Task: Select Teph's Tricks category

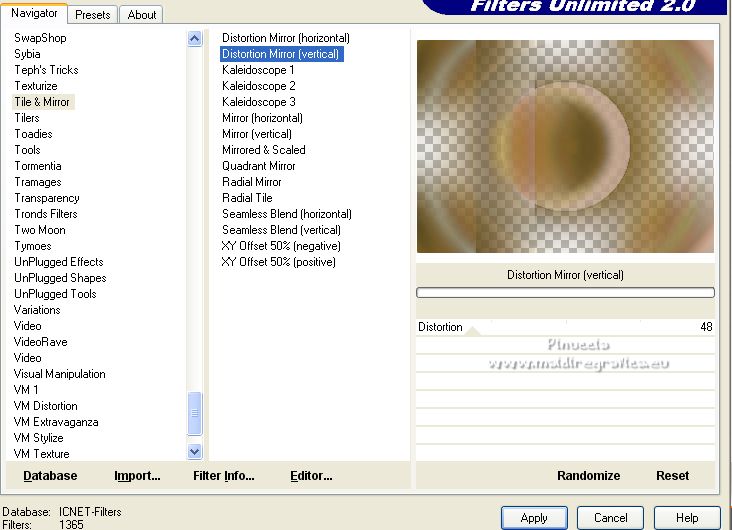Action: click(46, 70)
